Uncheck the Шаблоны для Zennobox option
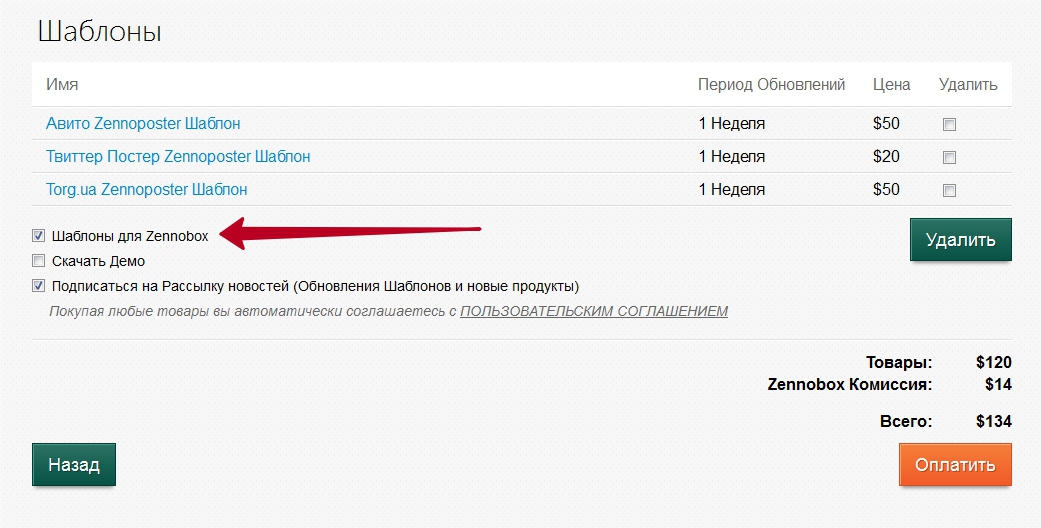 point(39,236)
